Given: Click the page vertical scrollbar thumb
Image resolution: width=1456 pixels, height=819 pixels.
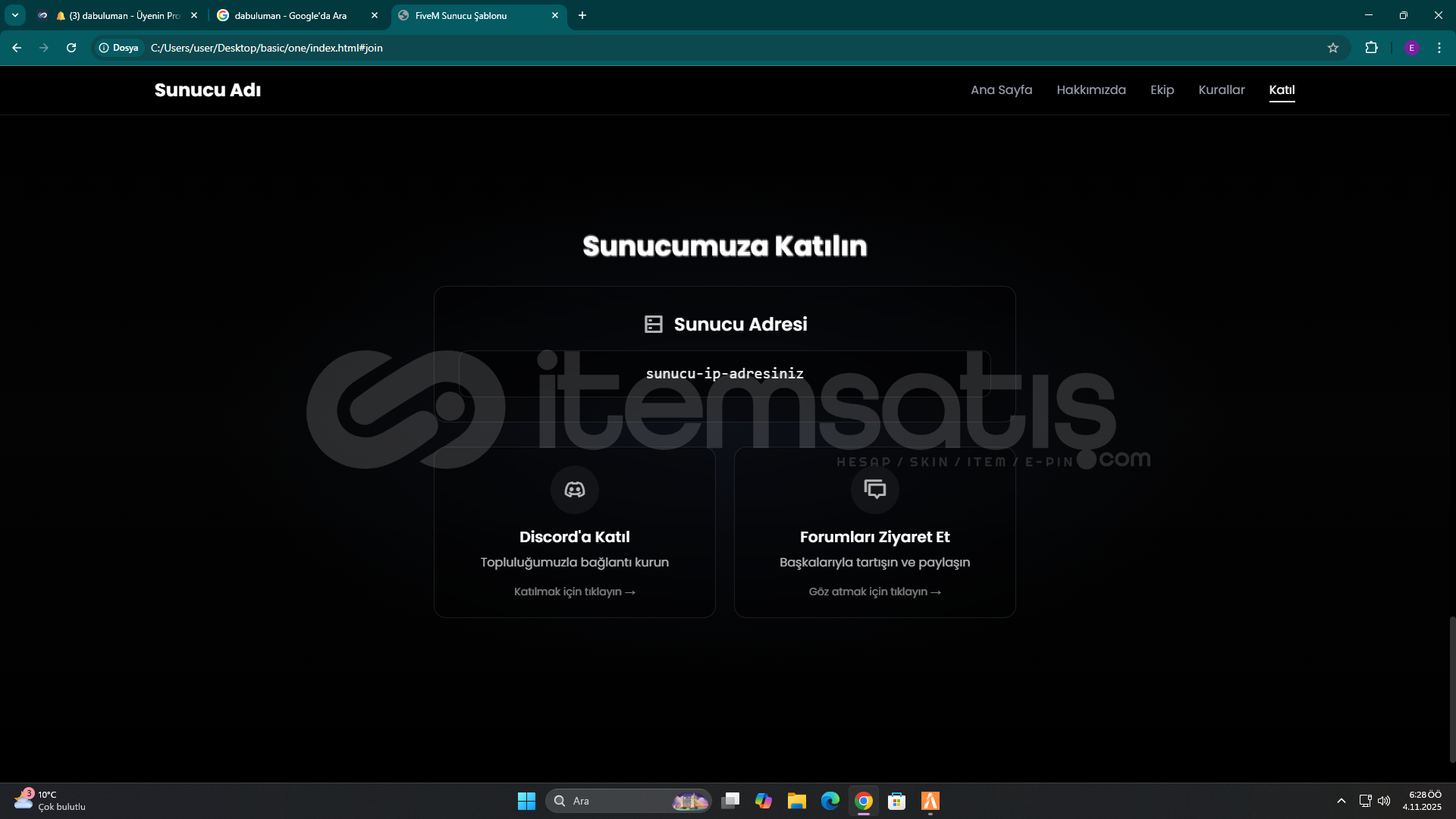Looking at the screenshot, I should point(1451,689).
